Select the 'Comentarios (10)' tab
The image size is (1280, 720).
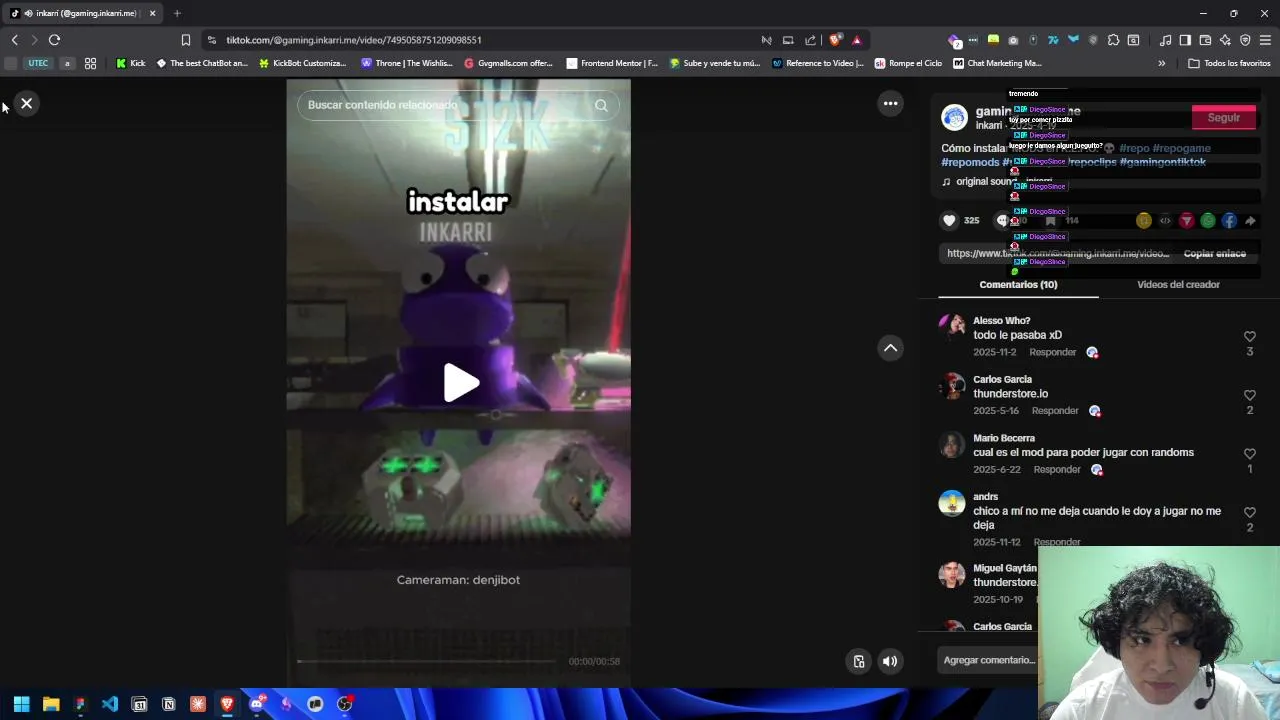pos(1018,285)
